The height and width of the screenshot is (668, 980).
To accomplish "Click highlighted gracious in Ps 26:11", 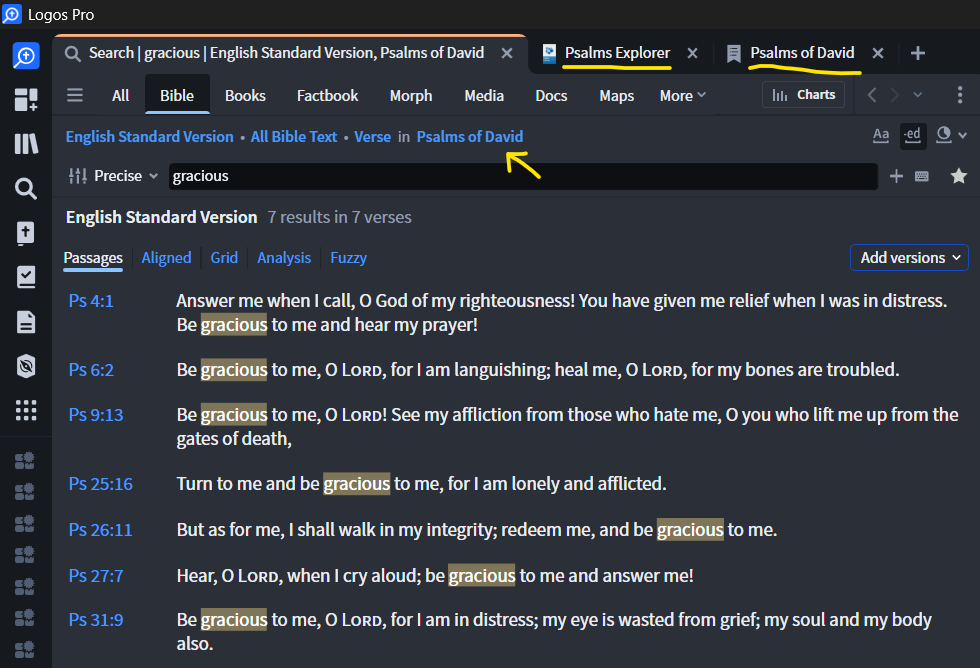I will click(x=690, y=530).
